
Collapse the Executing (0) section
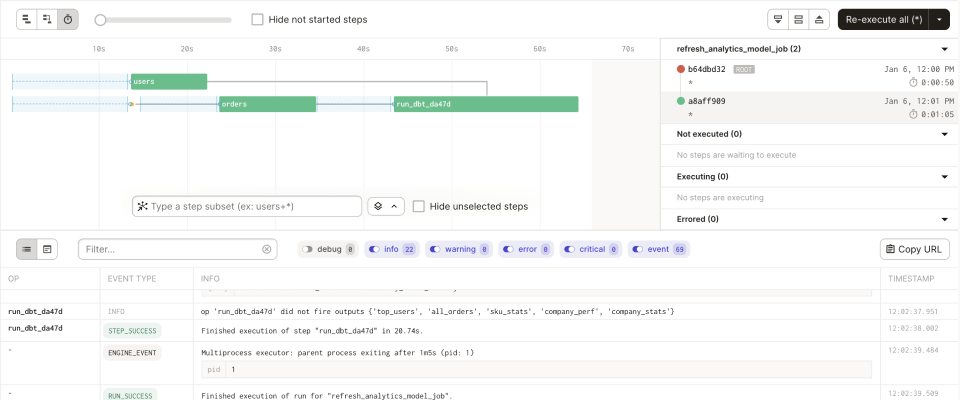click(x=944, y=177)
